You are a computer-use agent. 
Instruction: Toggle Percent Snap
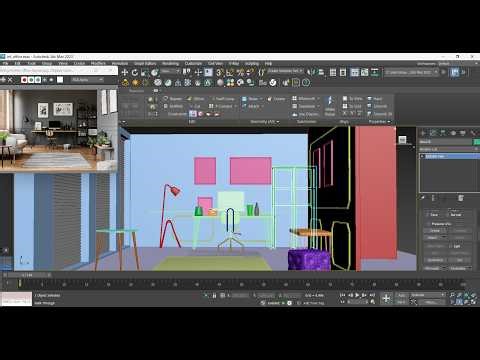(240, 72)
